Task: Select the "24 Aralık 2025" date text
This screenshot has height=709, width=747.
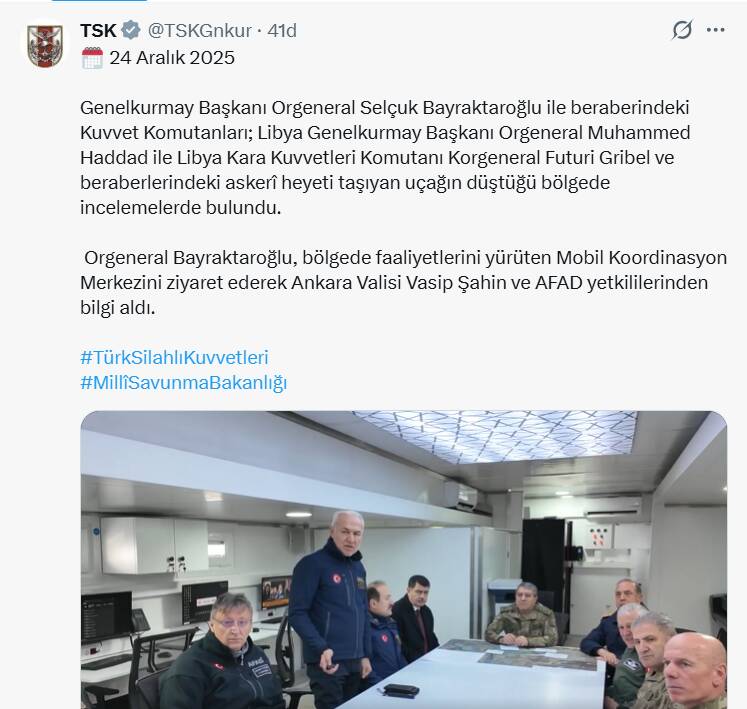Action: pos(172,58)
